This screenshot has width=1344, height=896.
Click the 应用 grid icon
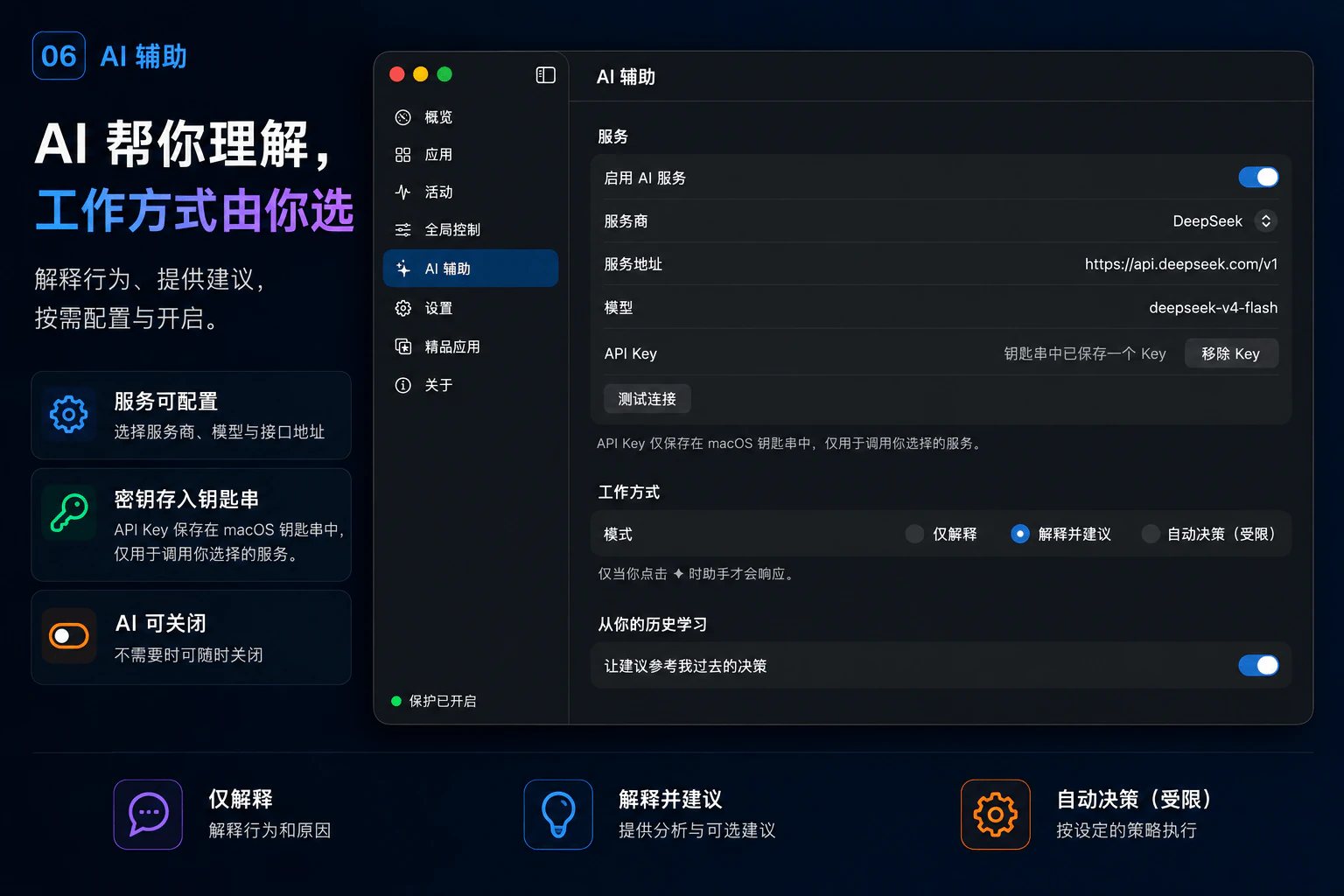point(402,155)
